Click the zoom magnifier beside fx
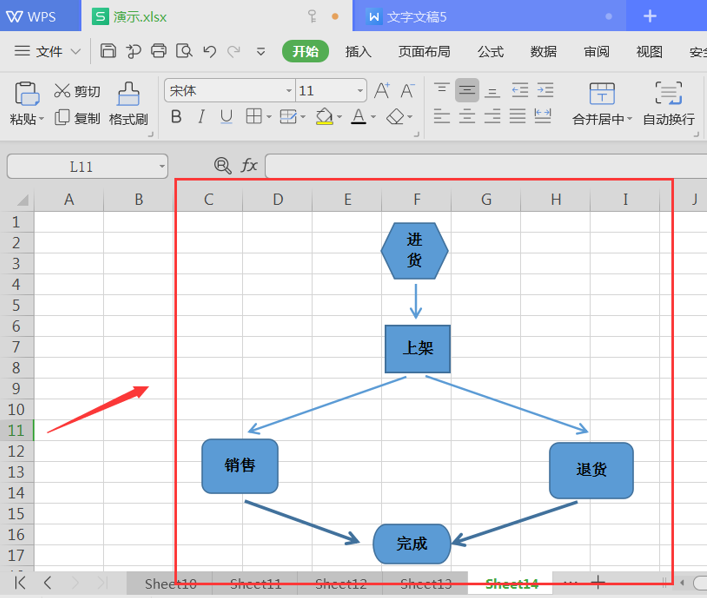Image resolution: width=708 pixels, height=598 pixels. pyautogui.click(x=223, y=165)
